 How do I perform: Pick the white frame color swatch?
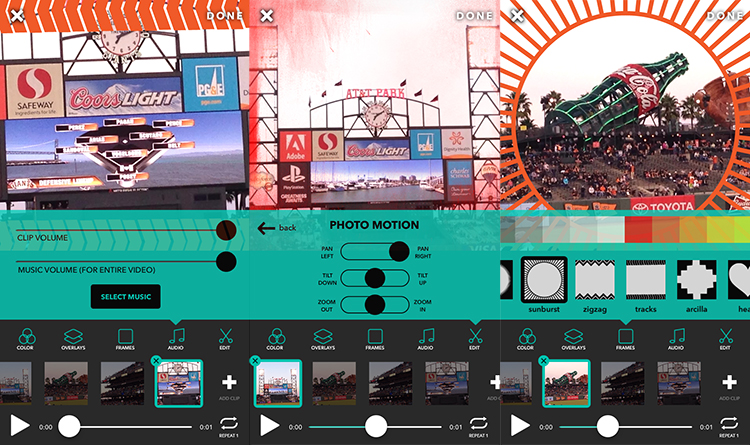611,229
